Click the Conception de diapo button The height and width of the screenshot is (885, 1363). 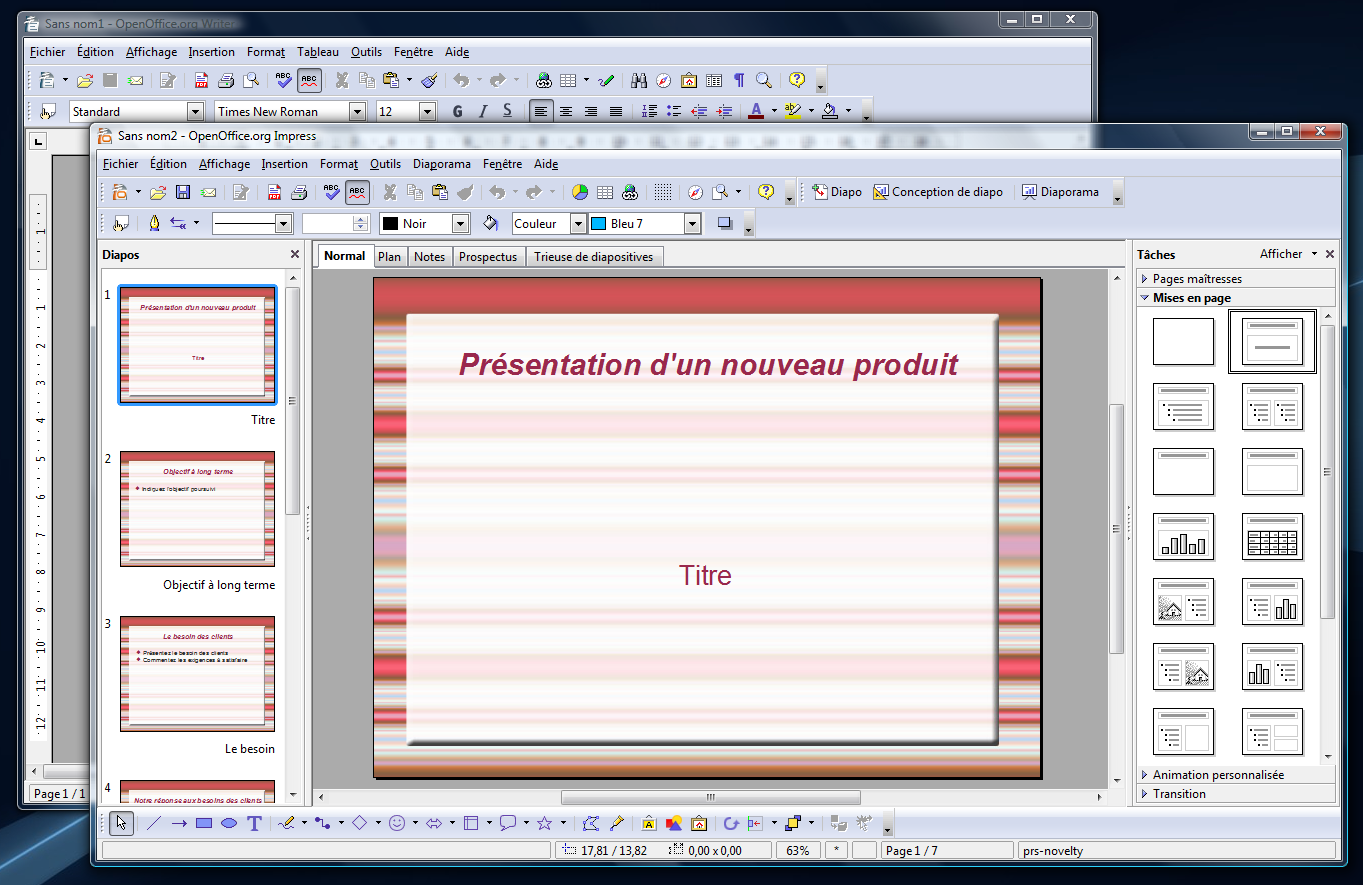[938, 192]
